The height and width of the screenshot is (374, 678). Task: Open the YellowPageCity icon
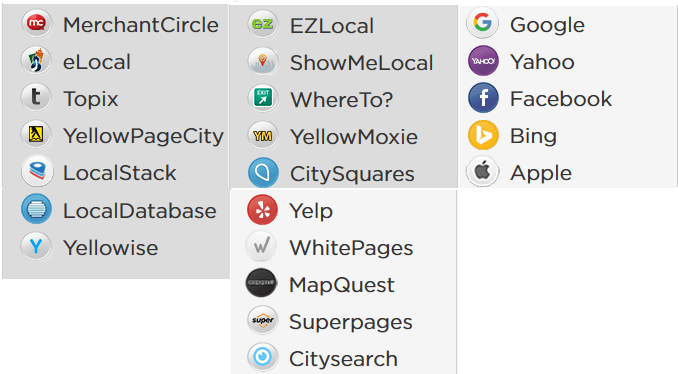tap(36, 135)
